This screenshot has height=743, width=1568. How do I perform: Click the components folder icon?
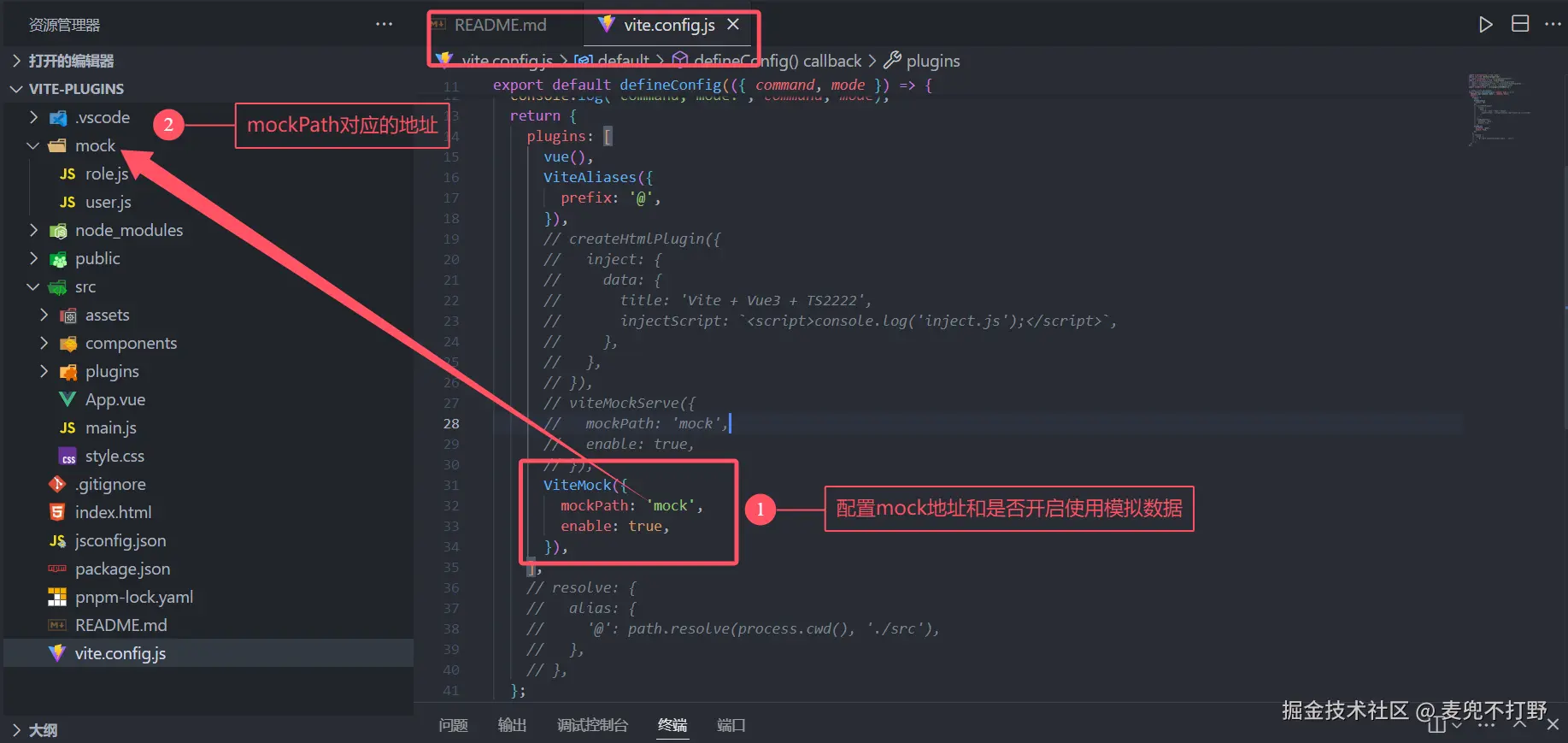tap(68, 343)
